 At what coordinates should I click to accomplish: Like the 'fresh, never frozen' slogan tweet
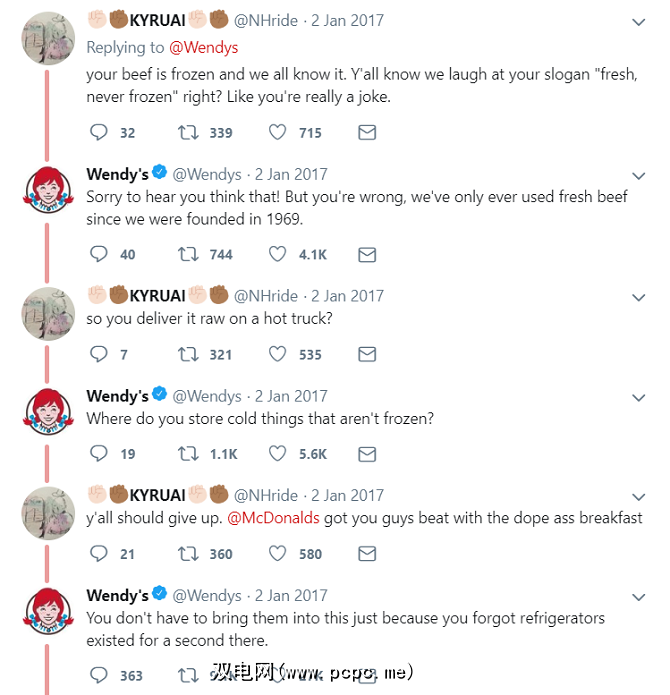277,132
